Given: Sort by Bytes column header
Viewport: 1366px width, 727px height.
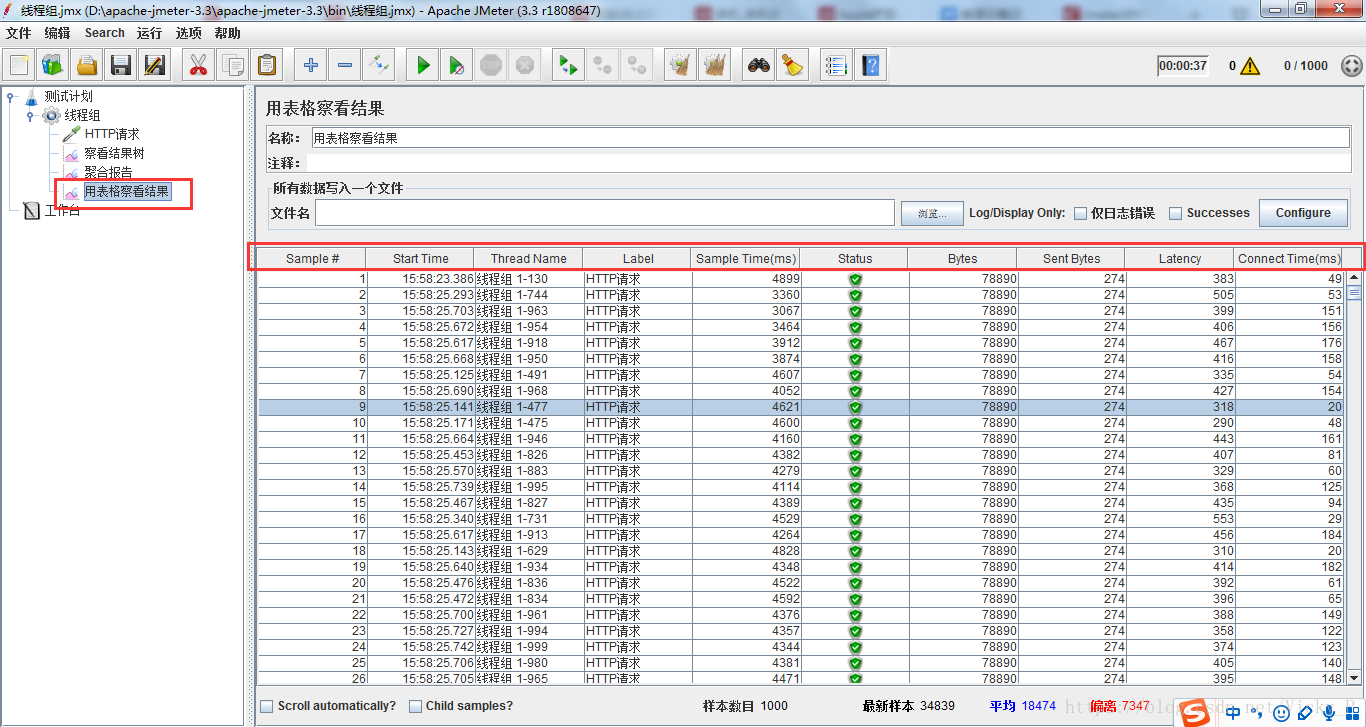Looking at the screenshot, I should click(x=962, y=258).
